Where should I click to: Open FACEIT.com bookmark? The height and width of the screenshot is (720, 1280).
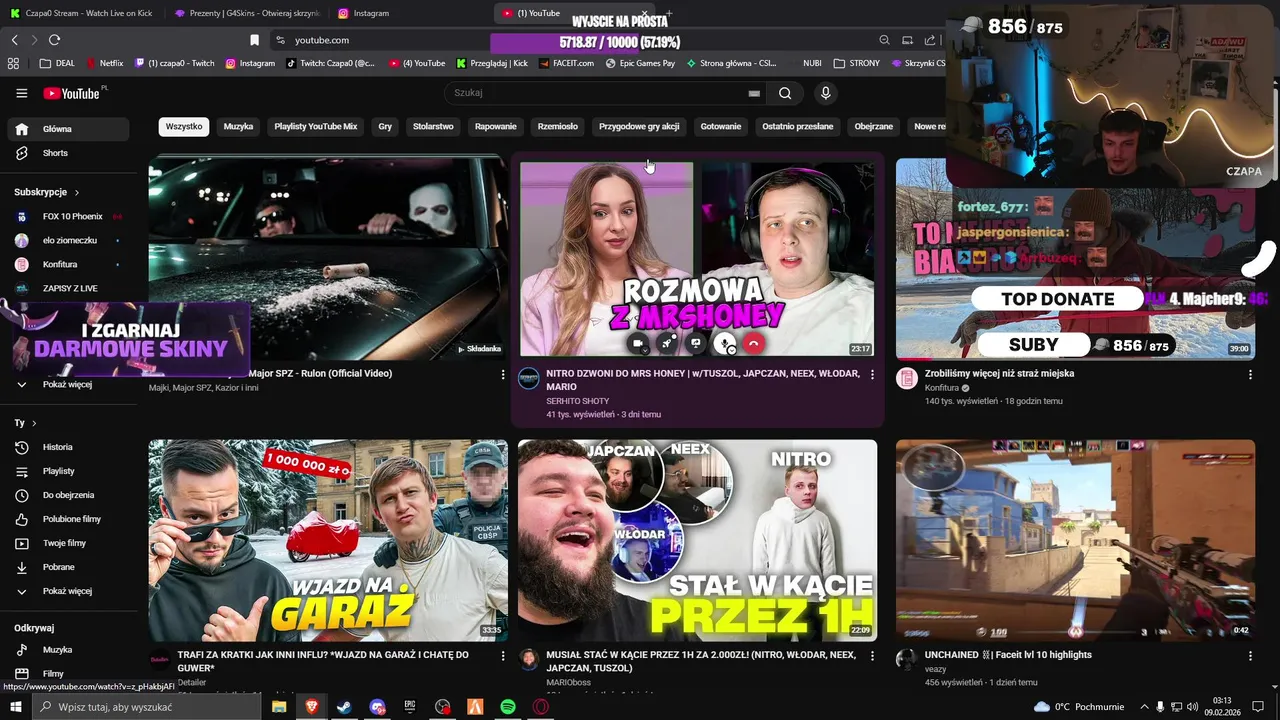tap(566, 63)
